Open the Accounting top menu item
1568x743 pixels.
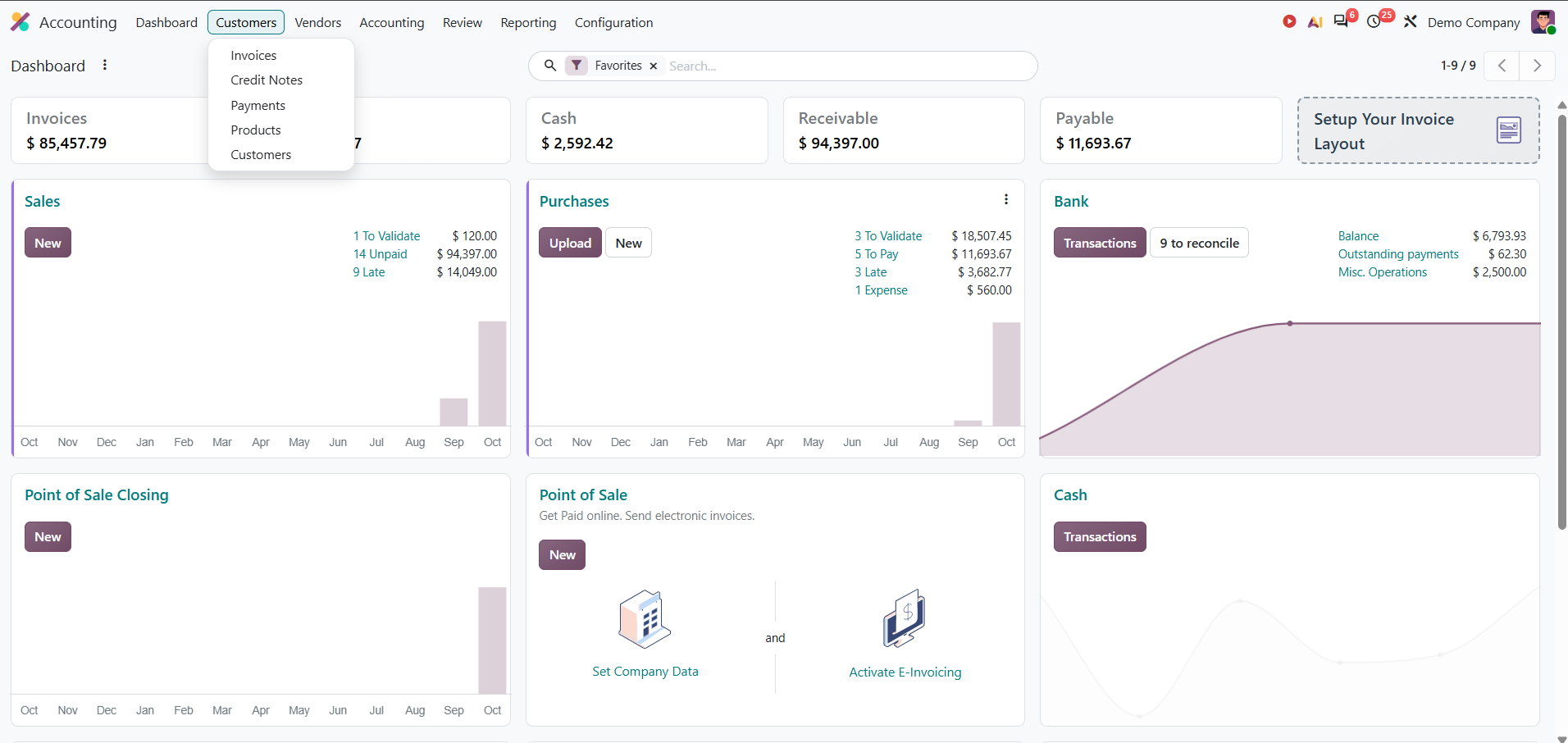(392, 22)
